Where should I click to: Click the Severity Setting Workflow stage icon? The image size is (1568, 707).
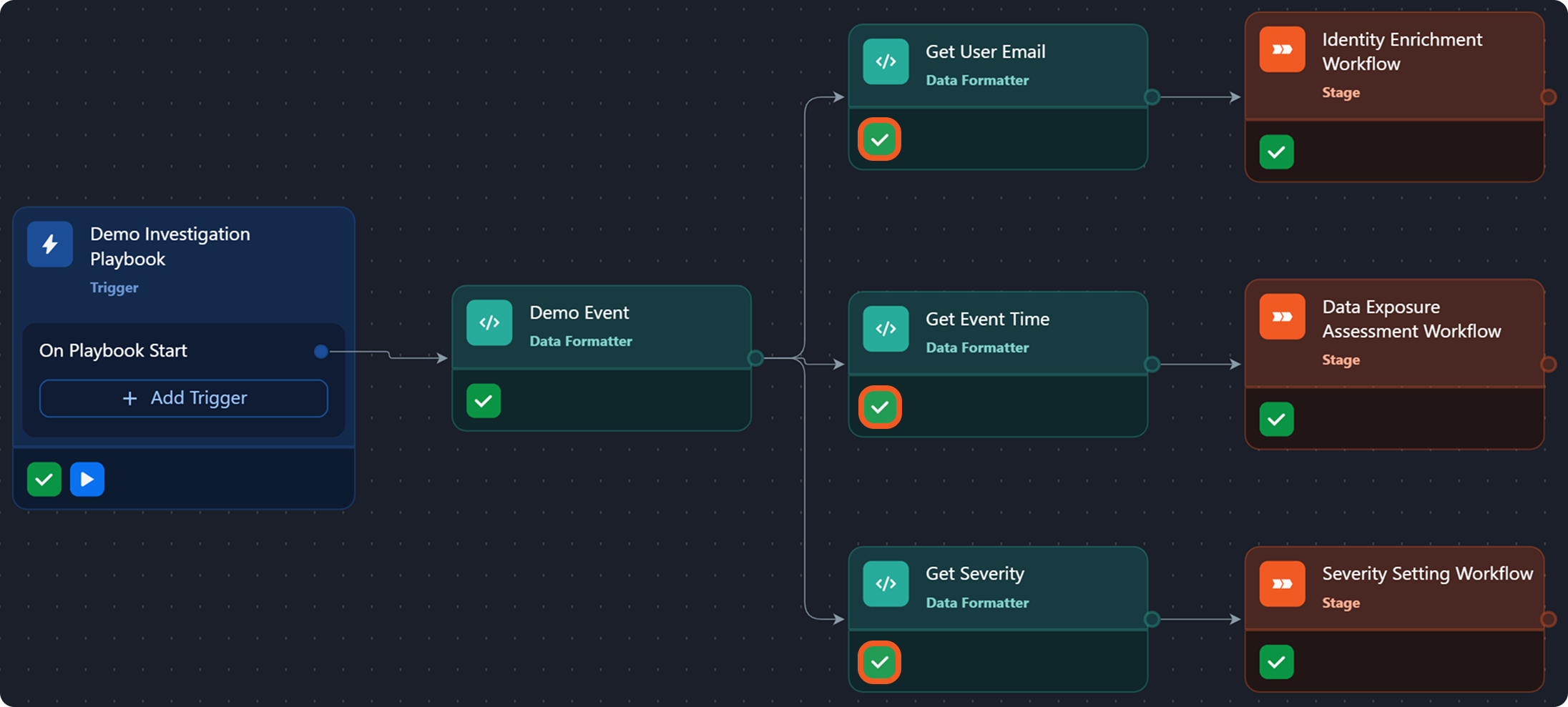click(x=1282, y=584)
